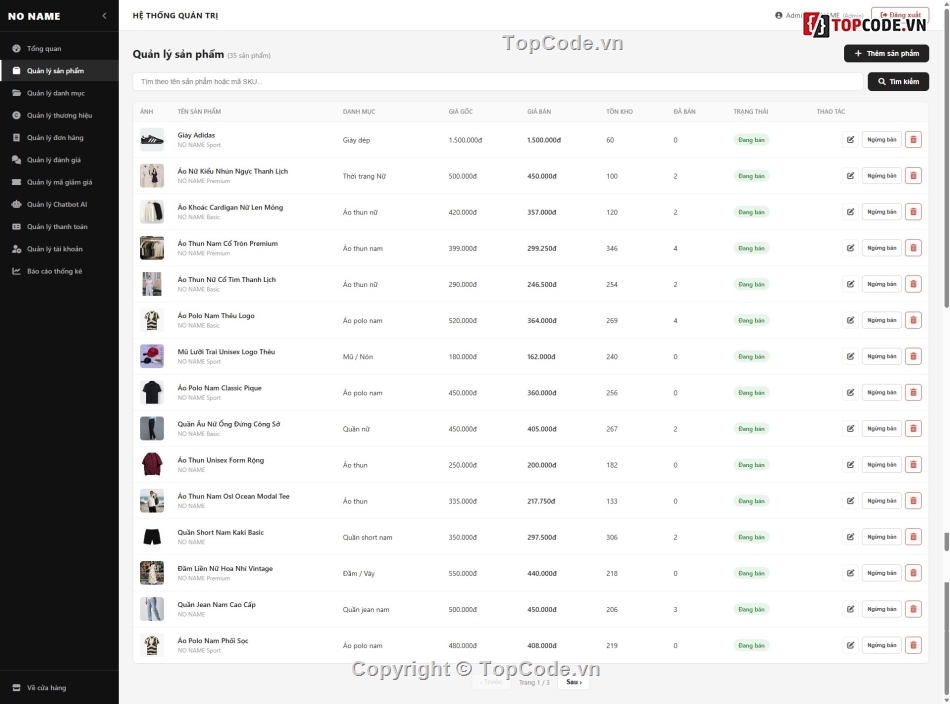Screen dimensions: 950x704
Task: Edit Áo Thun Nam Osl Ocean Modal Tee
Action: point(850,501)
